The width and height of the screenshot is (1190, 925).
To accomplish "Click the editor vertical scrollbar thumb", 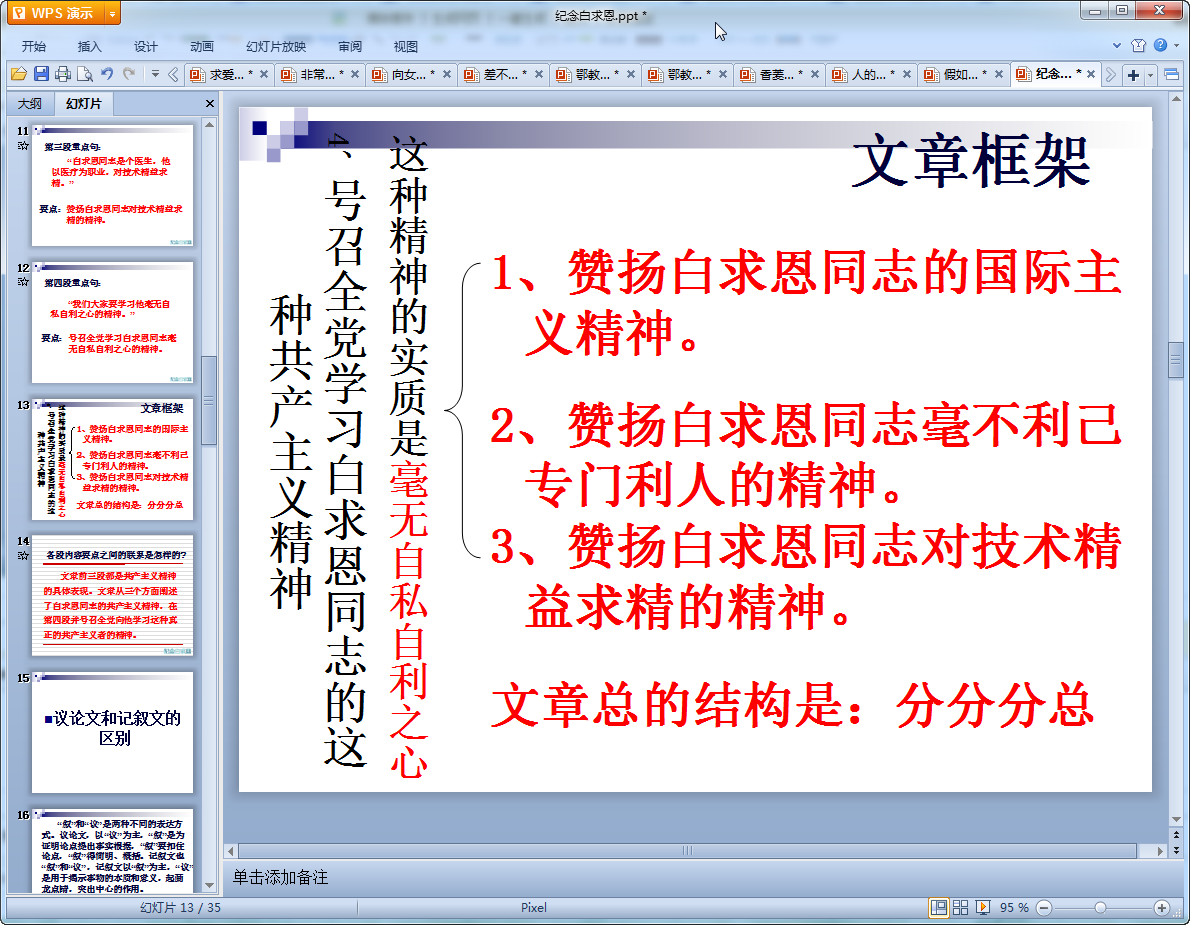I will 1176,361.
